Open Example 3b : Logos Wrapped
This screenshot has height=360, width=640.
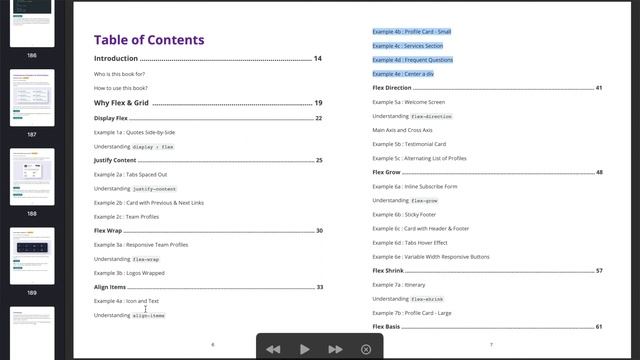129,273
